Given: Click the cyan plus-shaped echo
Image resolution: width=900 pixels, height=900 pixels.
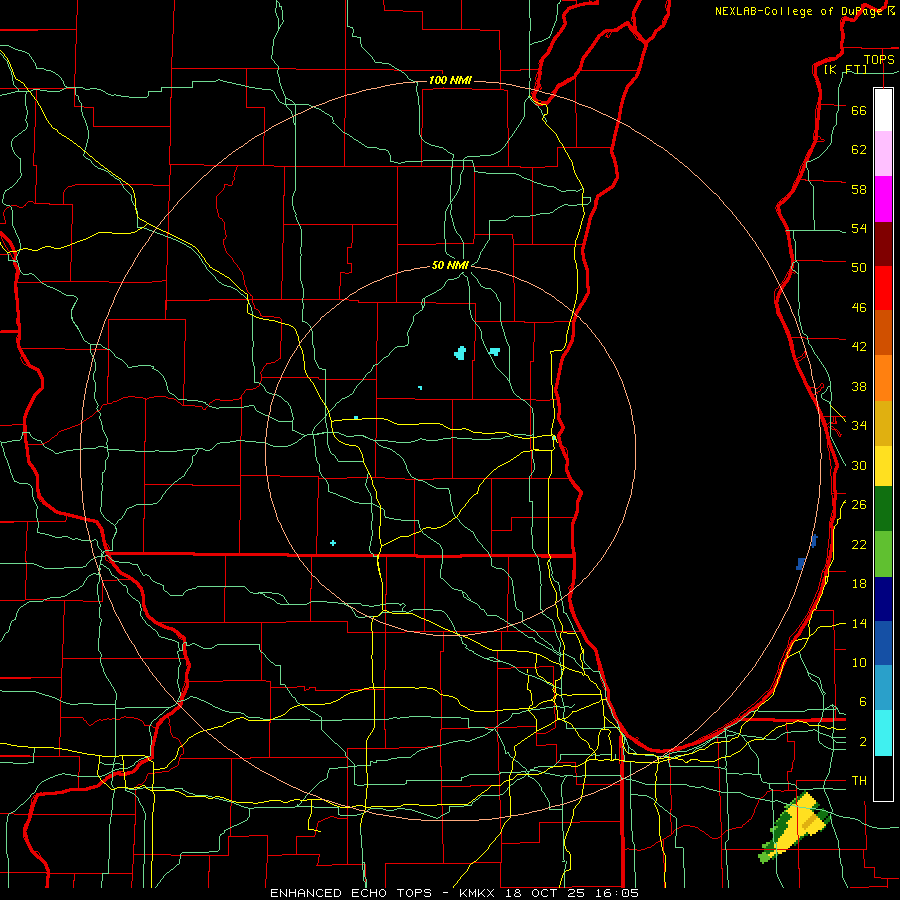Looking at the screenshot, I should pyautogui.click(x=333, y=542).
